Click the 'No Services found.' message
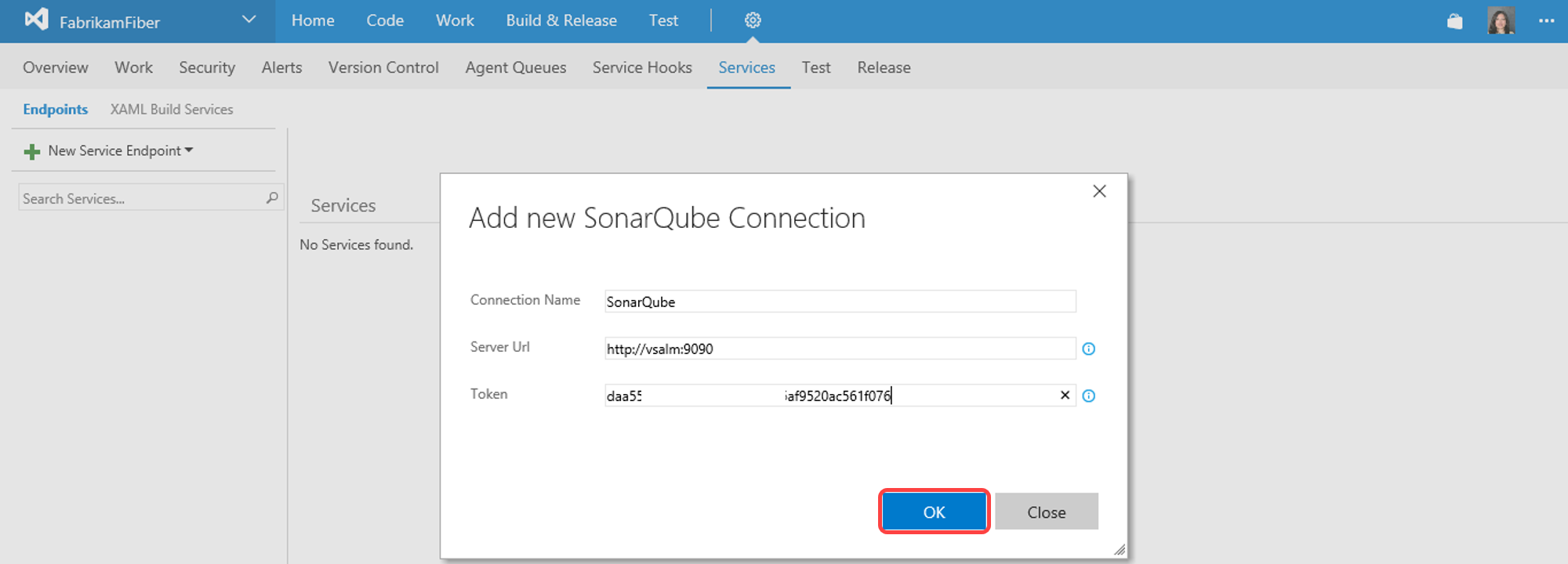Image resolution: width=1568 pixels, height=564 pixels. 356,245
